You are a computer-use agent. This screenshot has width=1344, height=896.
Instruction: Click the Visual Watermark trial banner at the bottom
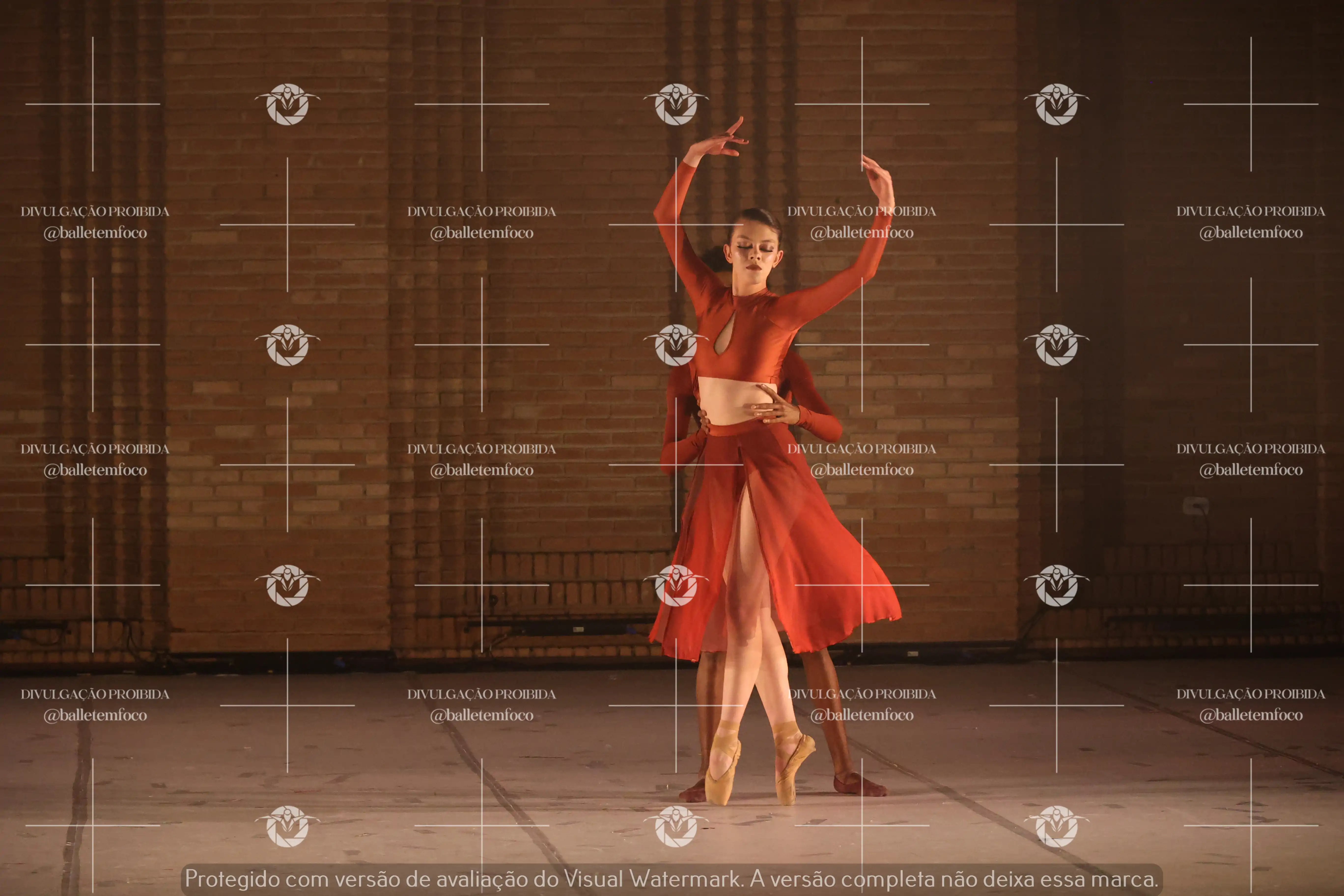[672, 879]
